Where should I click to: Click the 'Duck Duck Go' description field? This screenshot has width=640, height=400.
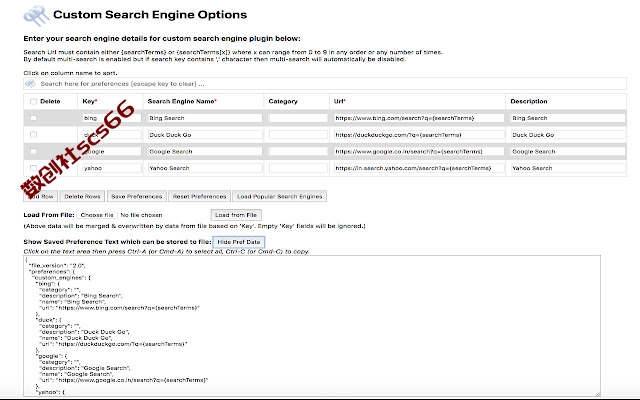(568, 135)
